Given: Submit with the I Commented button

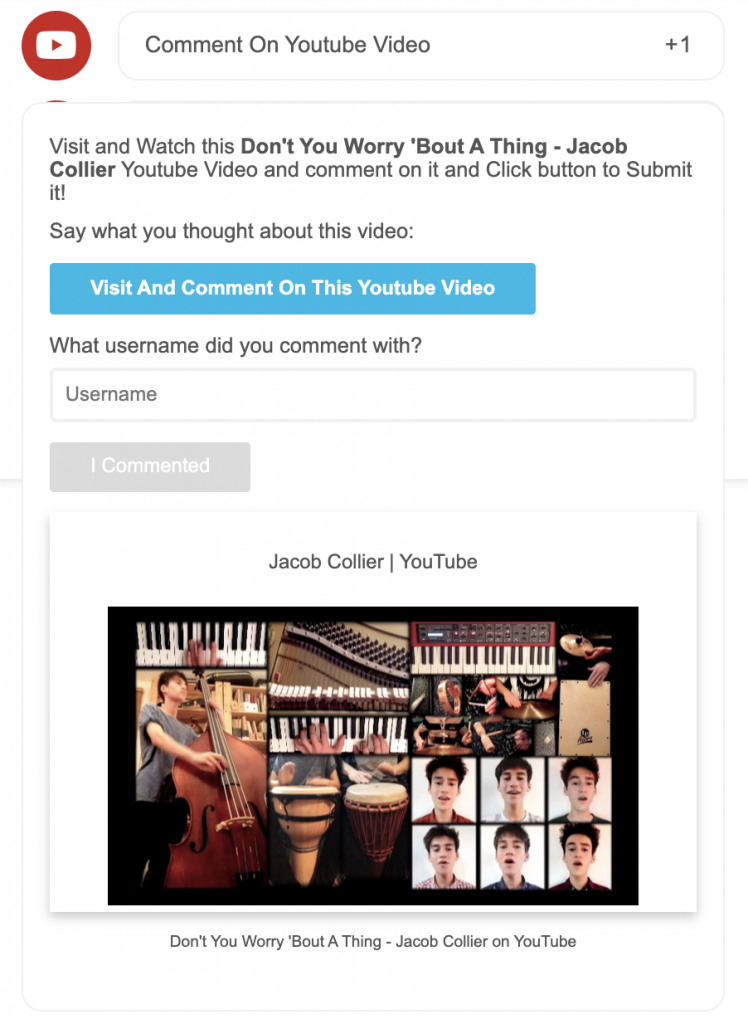Looking at the screenshot, I should (150, 466).
